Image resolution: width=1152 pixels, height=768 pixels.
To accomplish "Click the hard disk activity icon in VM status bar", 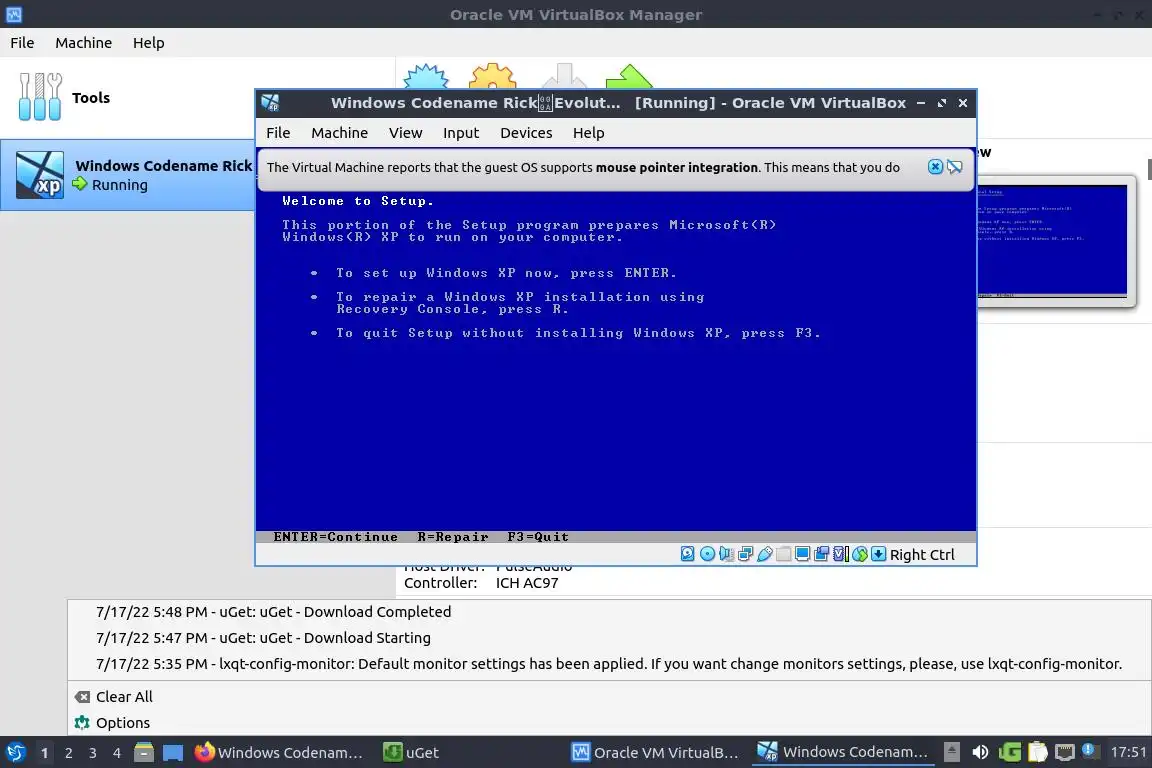I will 688,554.
